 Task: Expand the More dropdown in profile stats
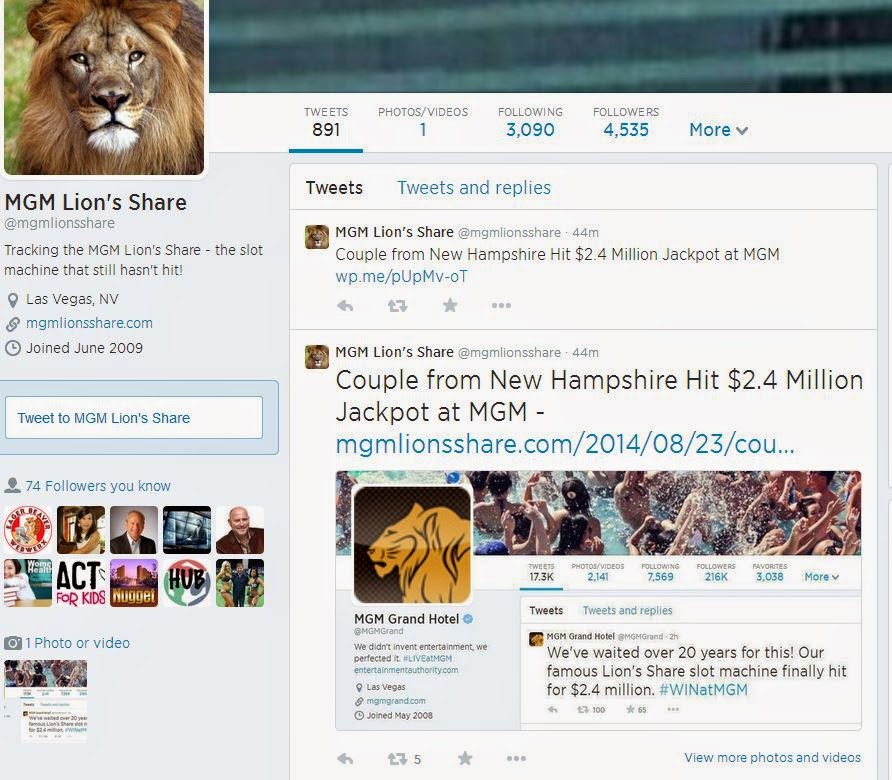point(718,130)
